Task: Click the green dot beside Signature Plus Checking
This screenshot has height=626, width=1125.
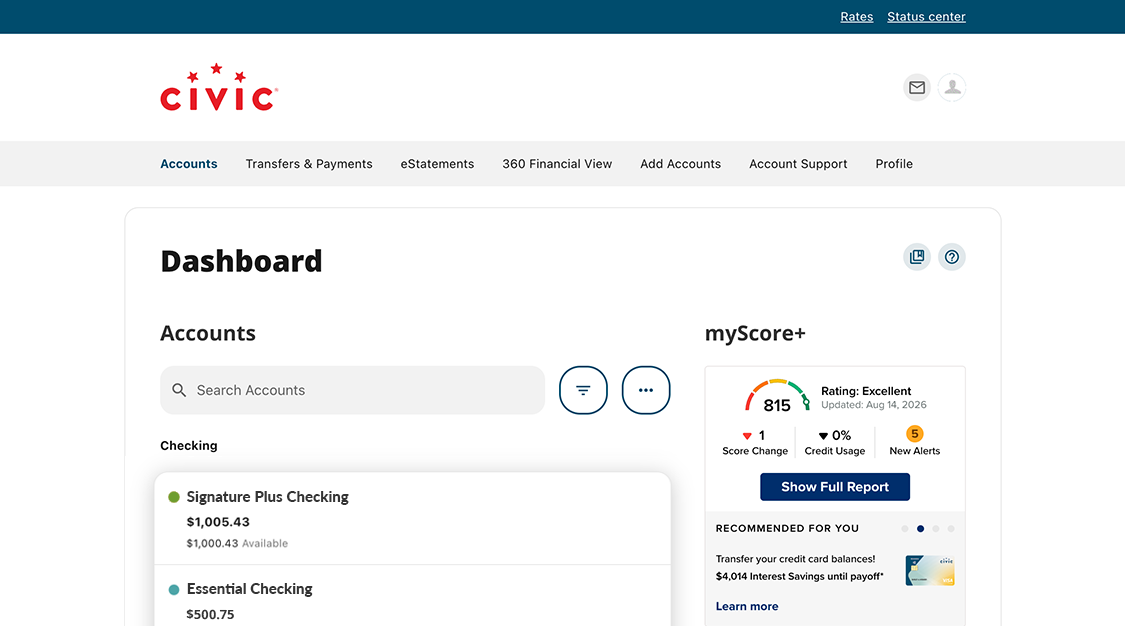Action: 174,497
